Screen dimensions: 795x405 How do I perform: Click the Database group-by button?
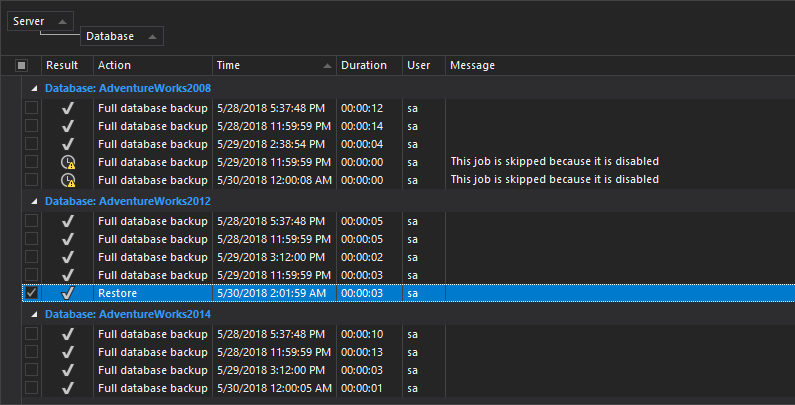tap(111, 37)
